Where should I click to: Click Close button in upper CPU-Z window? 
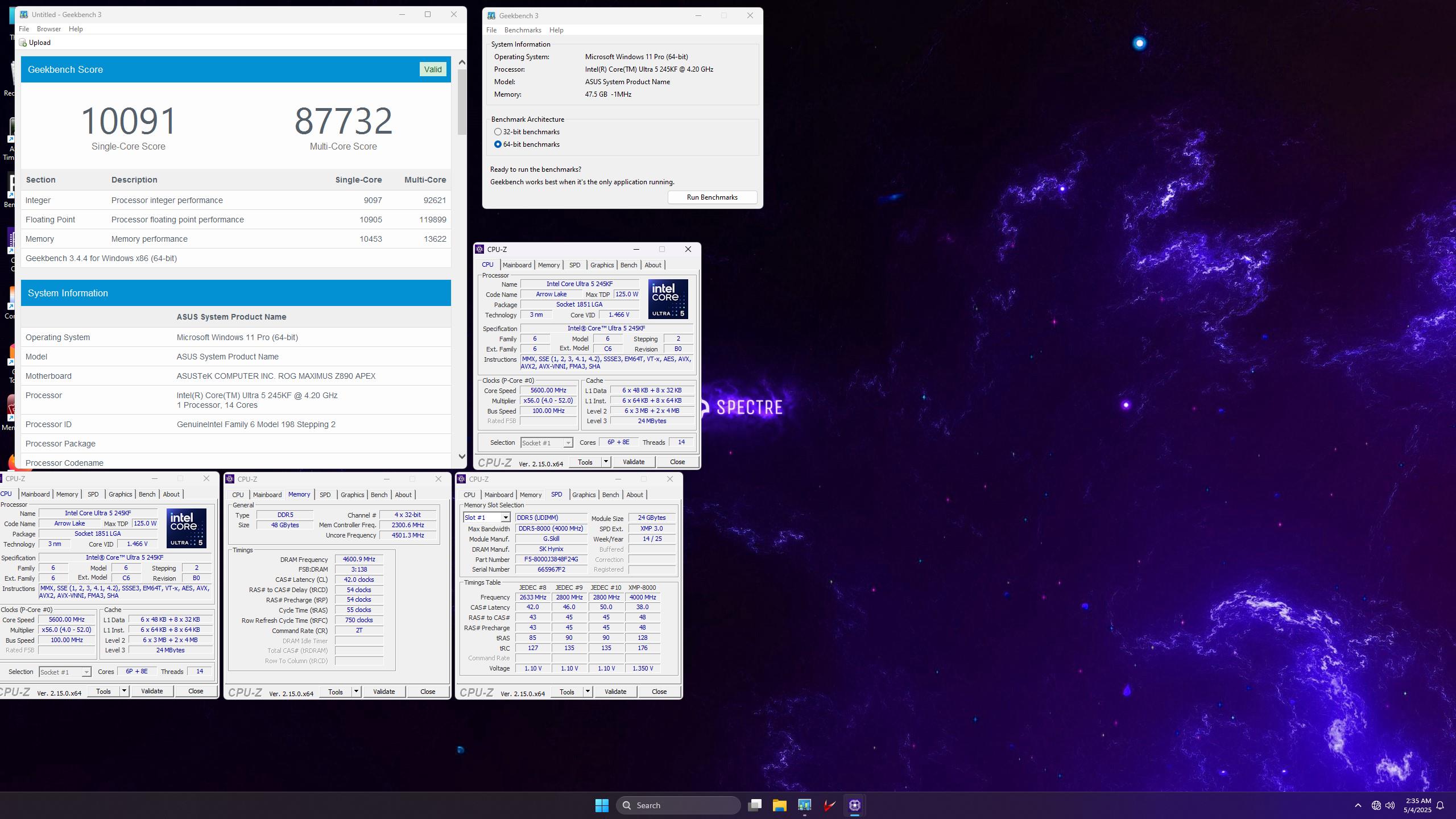click(x=677, y=462)
